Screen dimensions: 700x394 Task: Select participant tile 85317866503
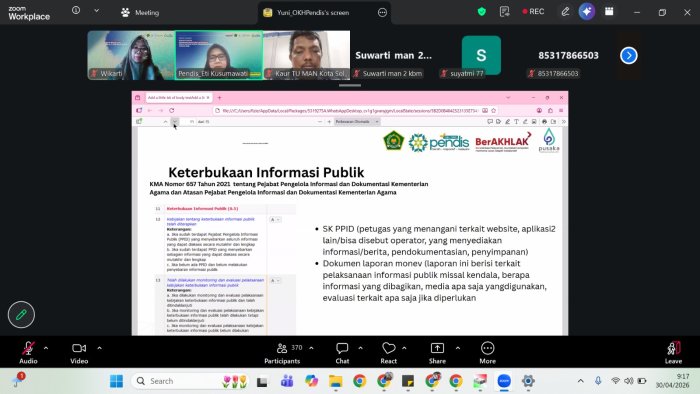pos(568,55)
